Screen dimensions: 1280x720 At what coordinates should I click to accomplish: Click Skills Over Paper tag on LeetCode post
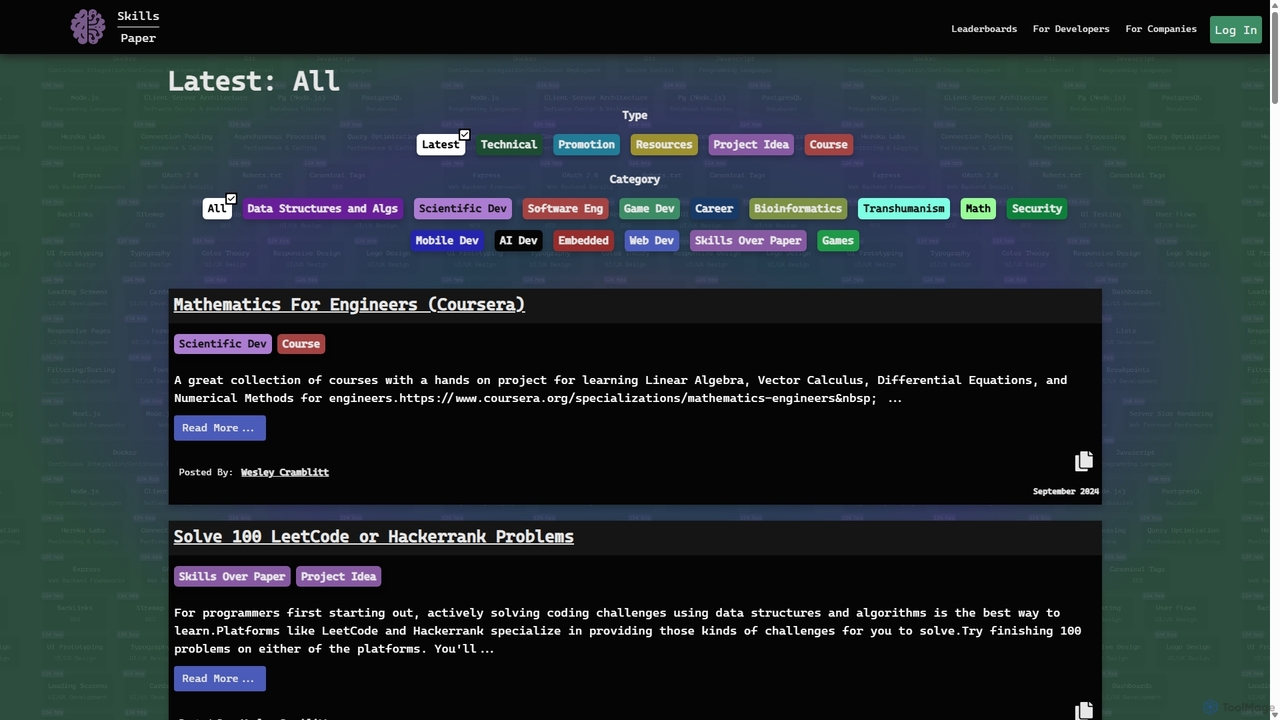tap(232, 576)
